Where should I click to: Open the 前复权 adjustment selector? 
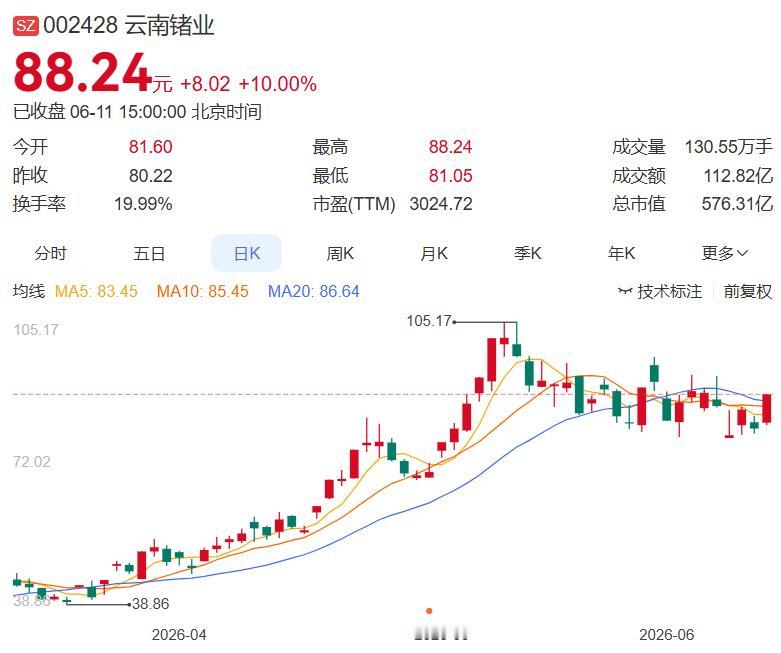(748, 291)
